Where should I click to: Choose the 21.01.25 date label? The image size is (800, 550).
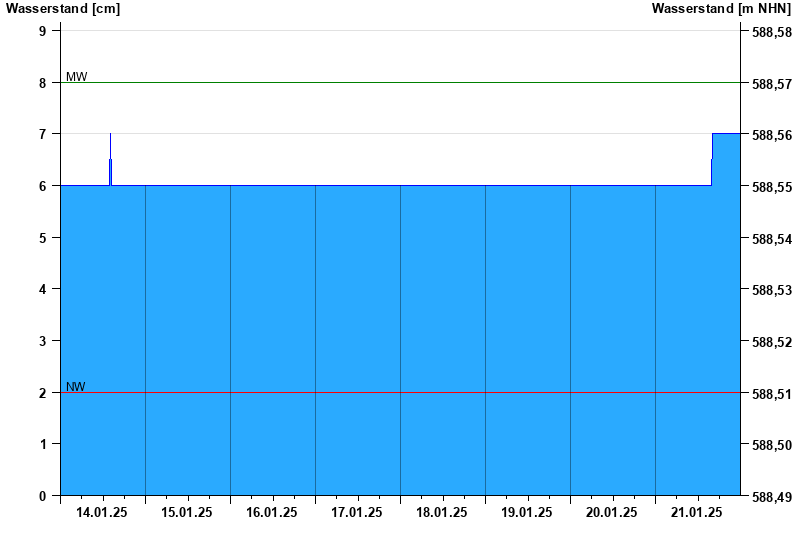pyautogui.click(x=697, y=512)
